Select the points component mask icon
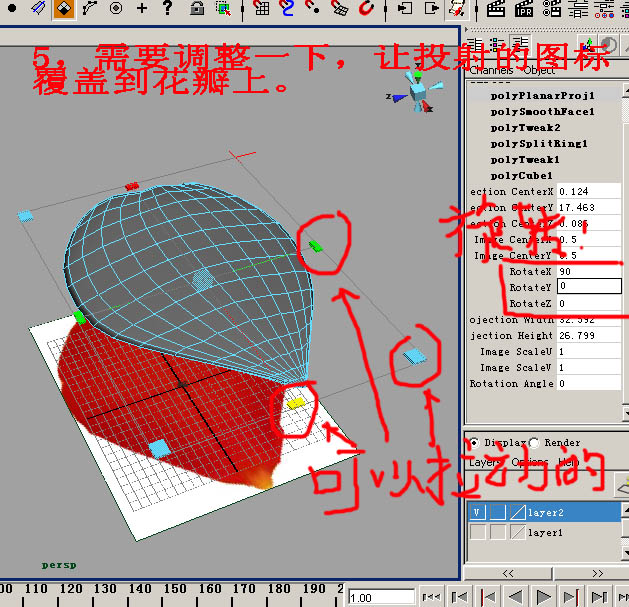Viewport: 629px width, 607px height. click(x=12, y=8)
